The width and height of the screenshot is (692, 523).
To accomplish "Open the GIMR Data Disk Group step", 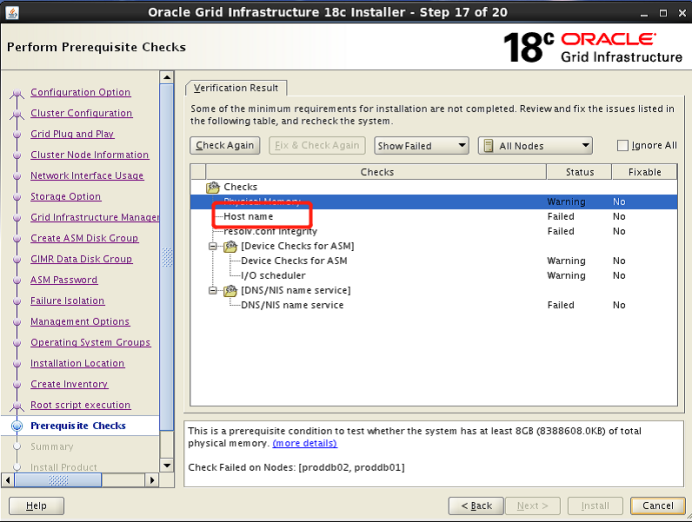I will [81, 259].
